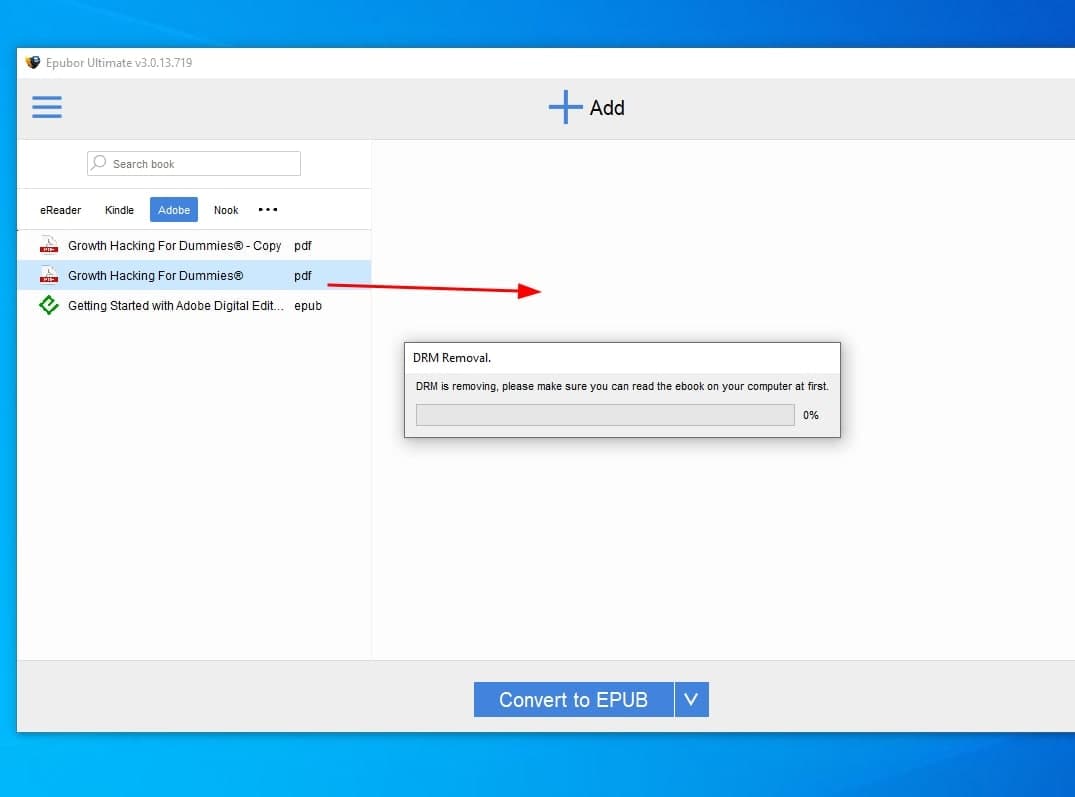Screen dimensions: 1075x797
Task: Open output format dropdown arrow beside Convert
Action: pos(691,700)
